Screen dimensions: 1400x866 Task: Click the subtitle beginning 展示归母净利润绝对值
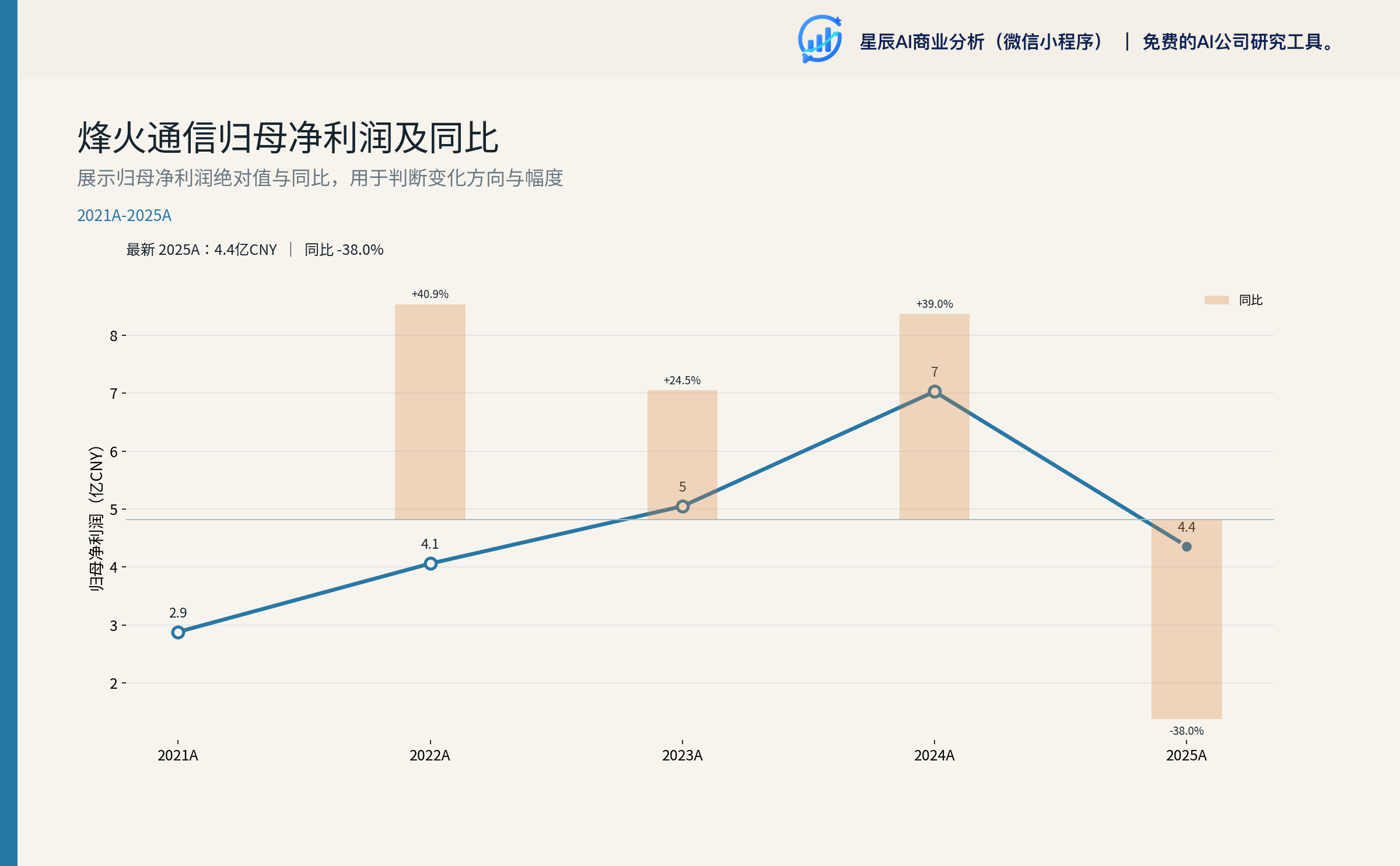coord(320,178)
